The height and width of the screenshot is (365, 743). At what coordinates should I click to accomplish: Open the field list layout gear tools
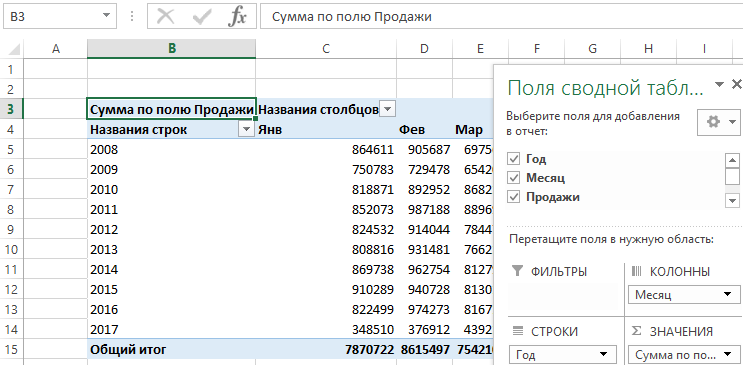coord(718,122)
